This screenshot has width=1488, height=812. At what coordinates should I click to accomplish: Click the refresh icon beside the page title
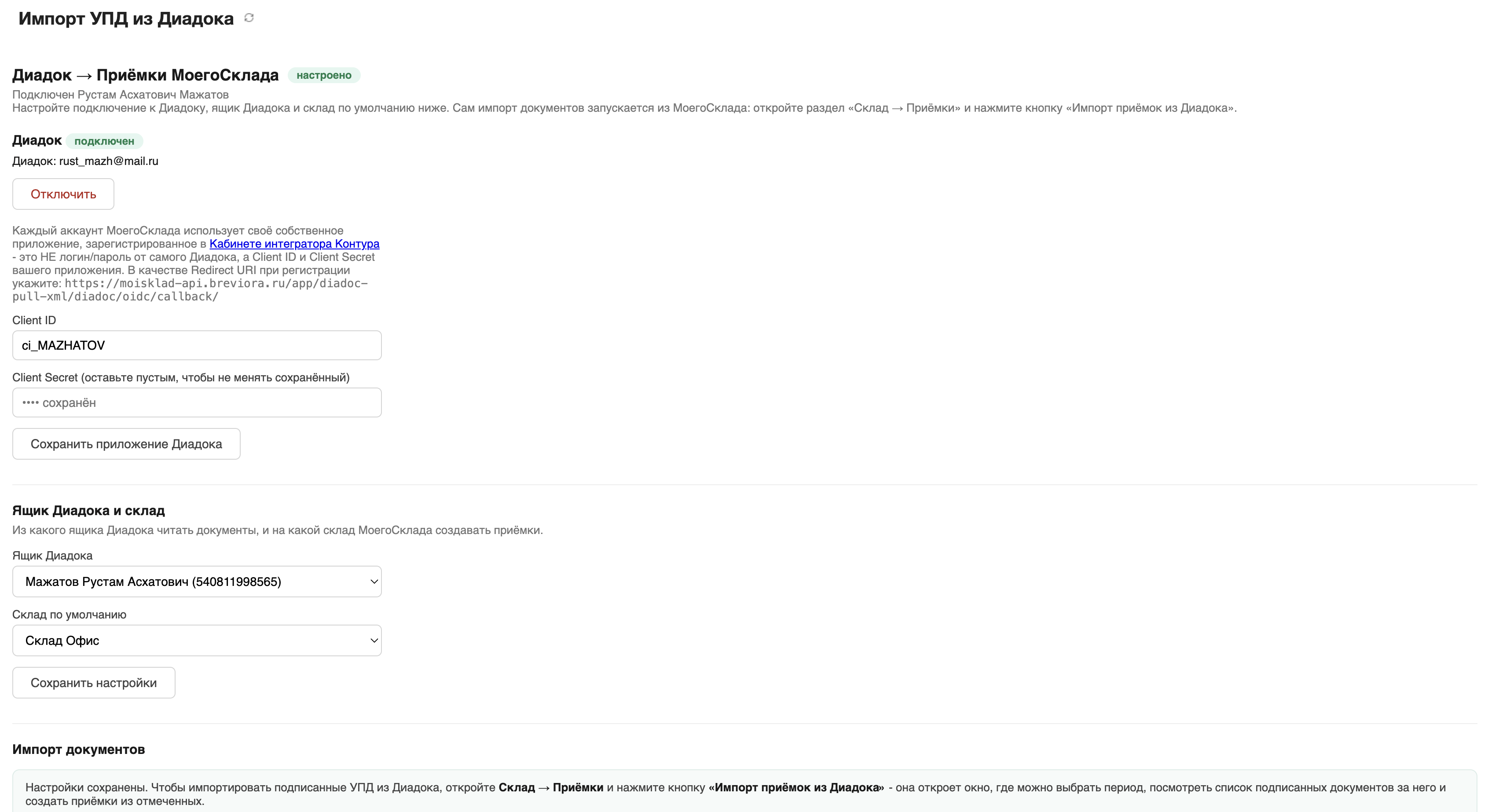(249, 18)
